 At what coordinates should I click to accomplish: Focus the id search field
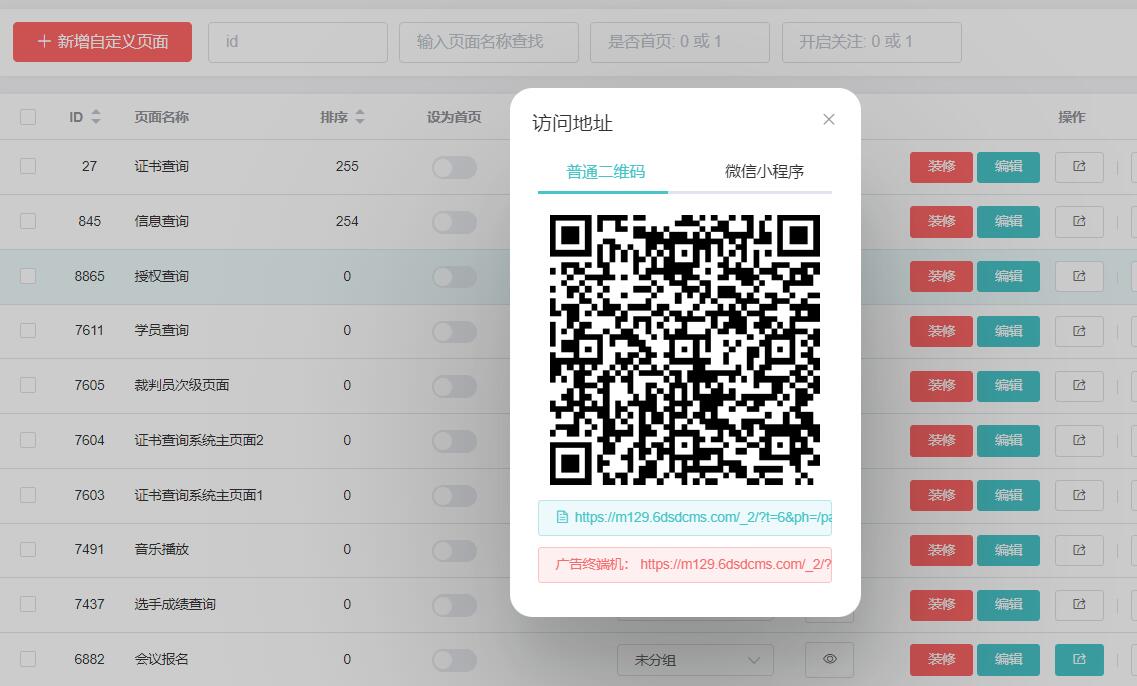pos(298,42)
